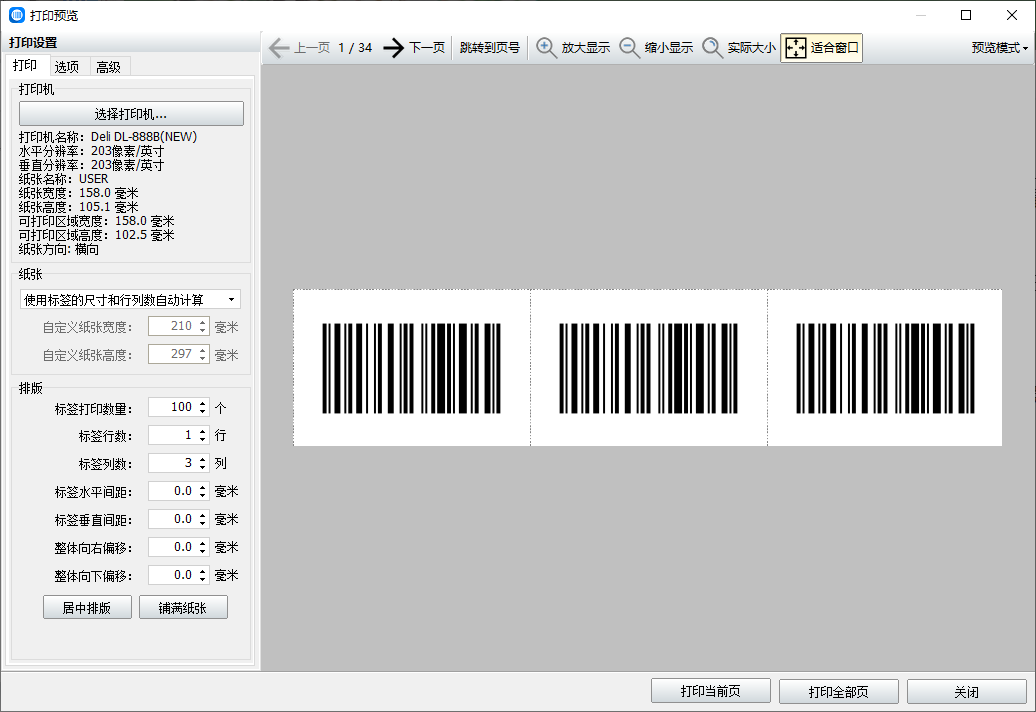Image resolution: width=1036 pixels, height=712 pixels.
Task: Select the middle barcode label preview
Action: pos(649,368)
